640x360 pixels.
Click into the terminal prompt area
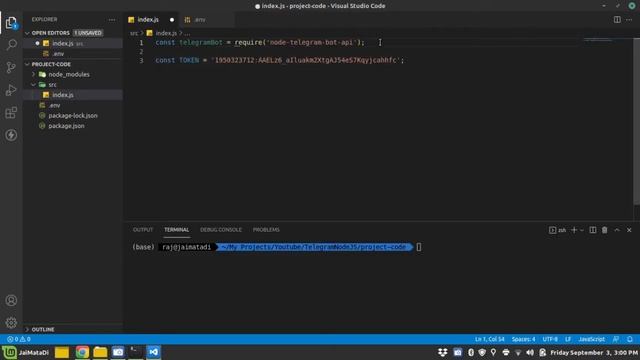pos(419,247)
